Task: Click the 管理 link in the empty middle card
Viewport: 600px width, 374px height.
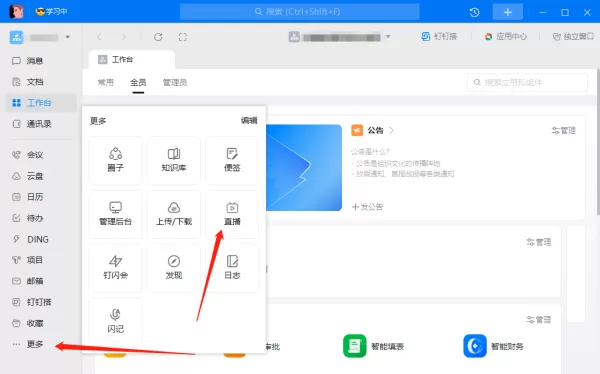Action: 539,242
